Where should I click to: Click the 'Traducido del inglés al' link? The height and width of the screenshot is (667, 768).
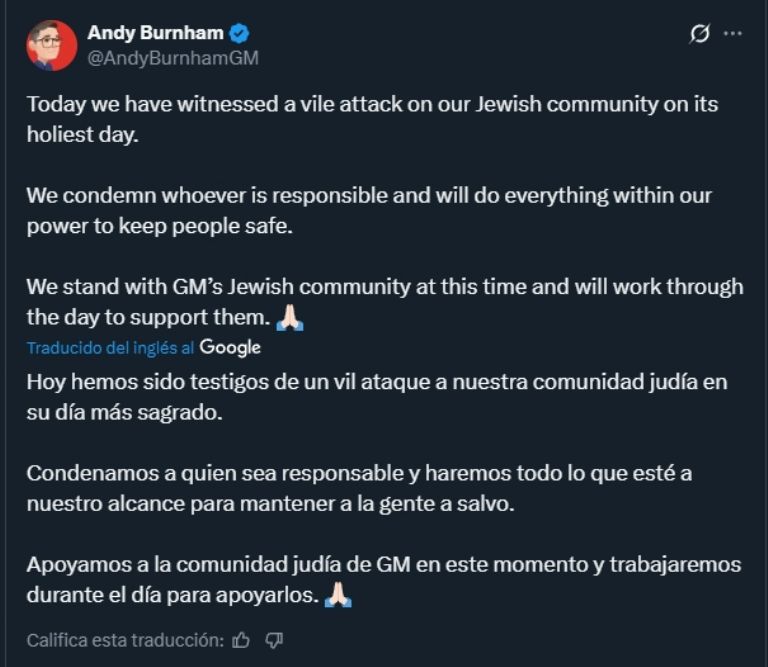[110, 348]
